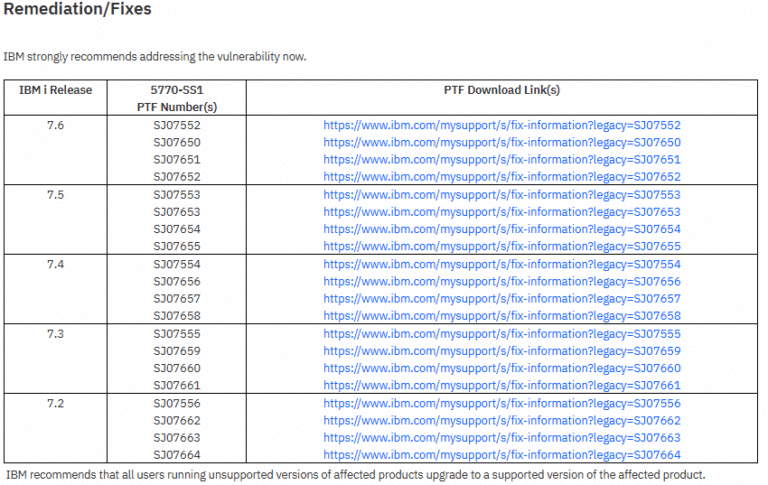Follow the SJ07658 fix link
Screen dimensions: 768x485
[502, 316]
